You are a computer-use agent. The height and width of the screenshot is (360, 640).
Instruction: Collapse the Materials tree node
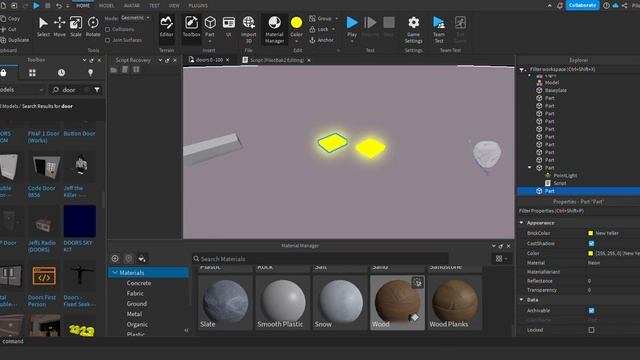click(115, 272)
